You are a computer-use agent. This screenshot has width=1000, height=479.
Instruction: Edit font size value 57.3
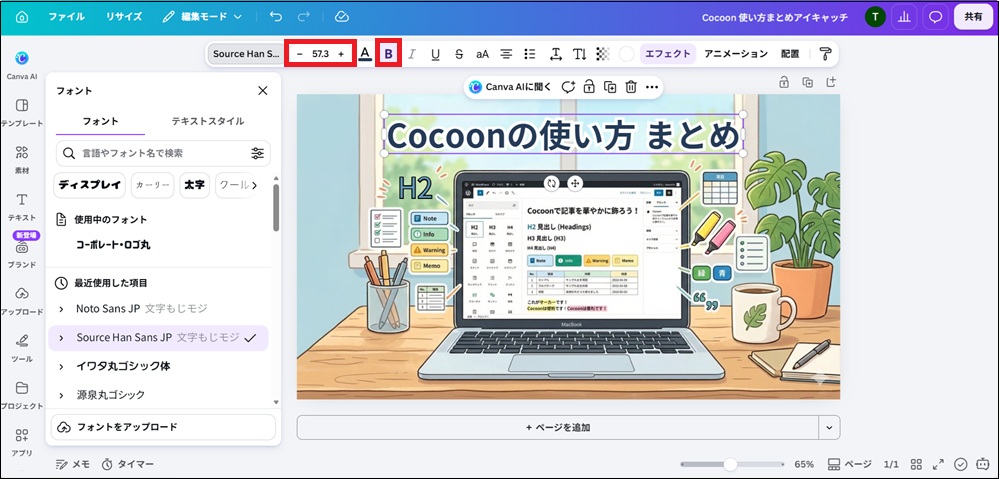[320, 54]
